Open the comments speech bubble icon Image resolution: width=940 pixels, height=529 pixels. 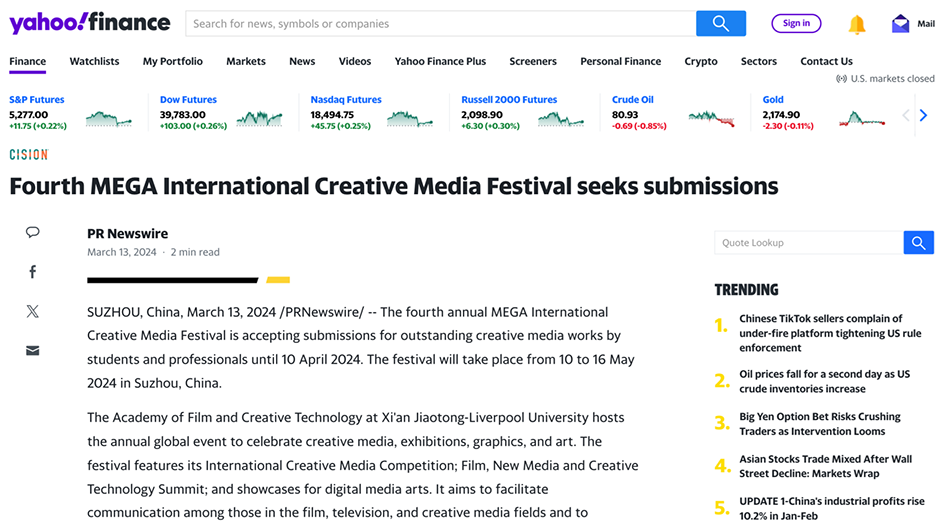pyautogui.click(x=32, y=232)
